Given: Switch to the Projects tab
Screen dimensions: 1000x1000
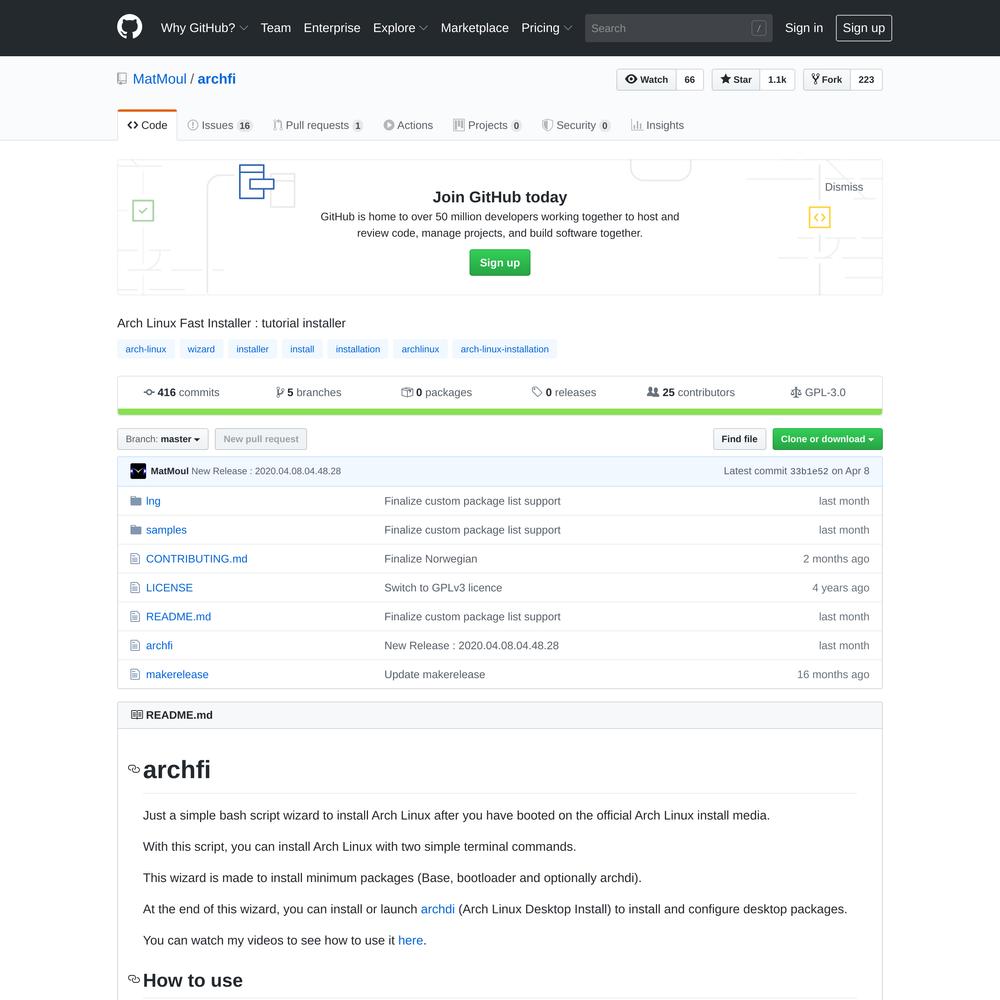Looking at the screenshot, I should click(x=487, y=125).
